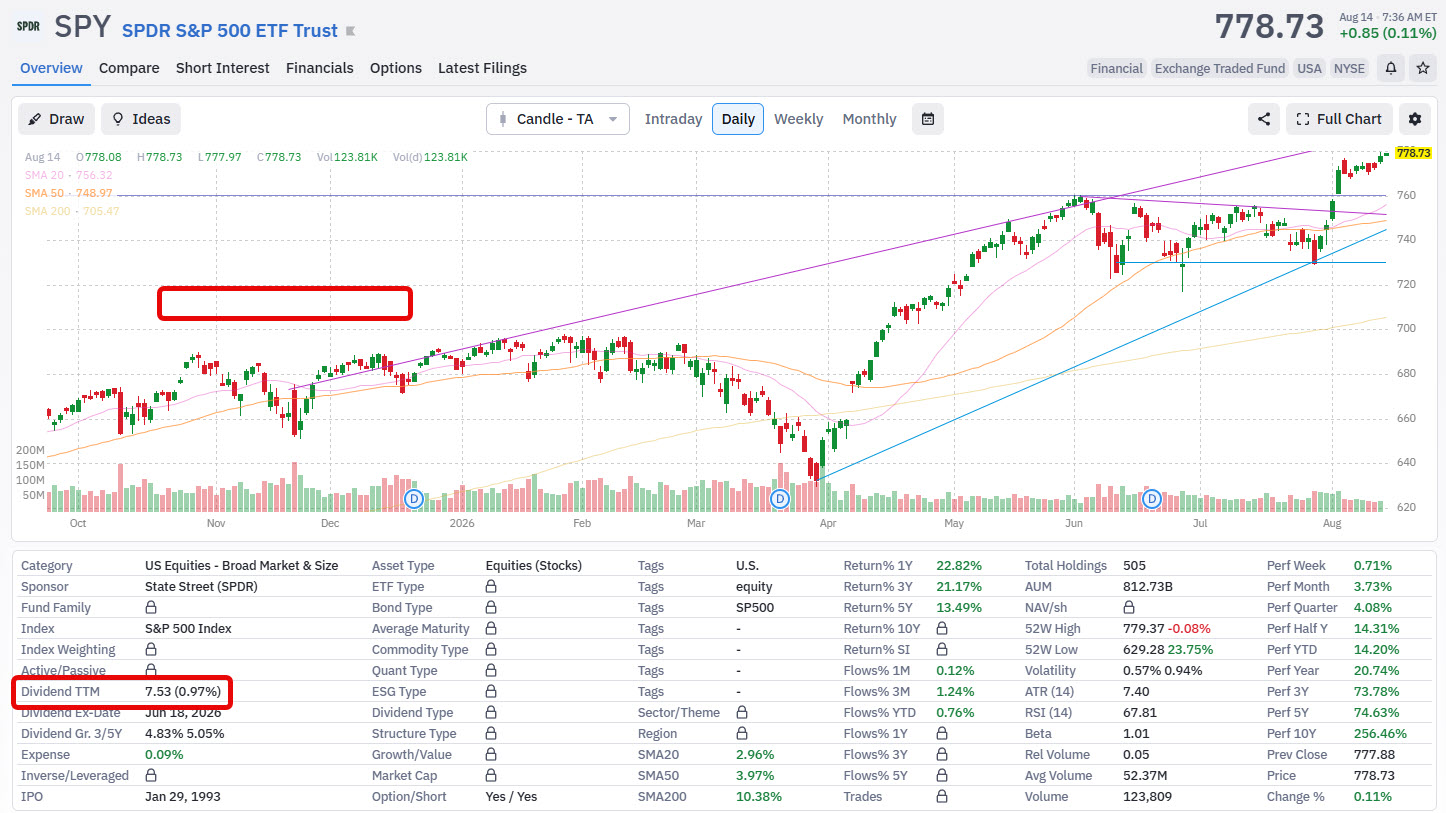Switch to the Short Interest tab

pyautogui.click(x=222, y=68)
